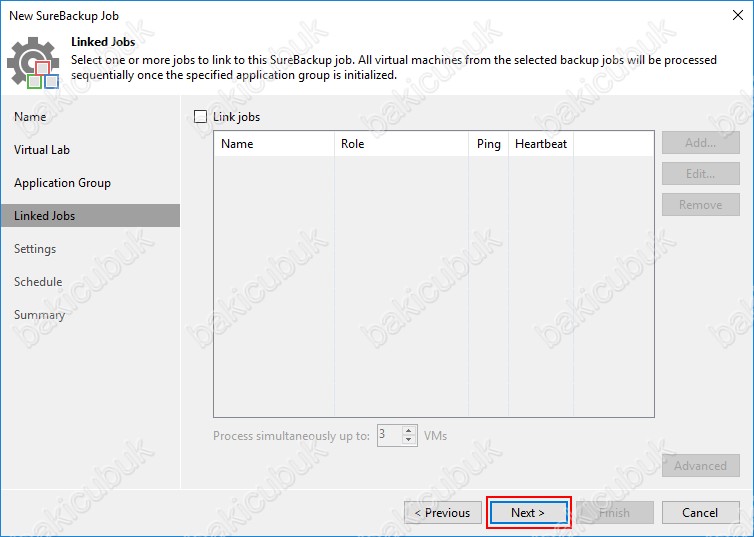Click the Next > button

pyautogui.click(x=528, y=513)
